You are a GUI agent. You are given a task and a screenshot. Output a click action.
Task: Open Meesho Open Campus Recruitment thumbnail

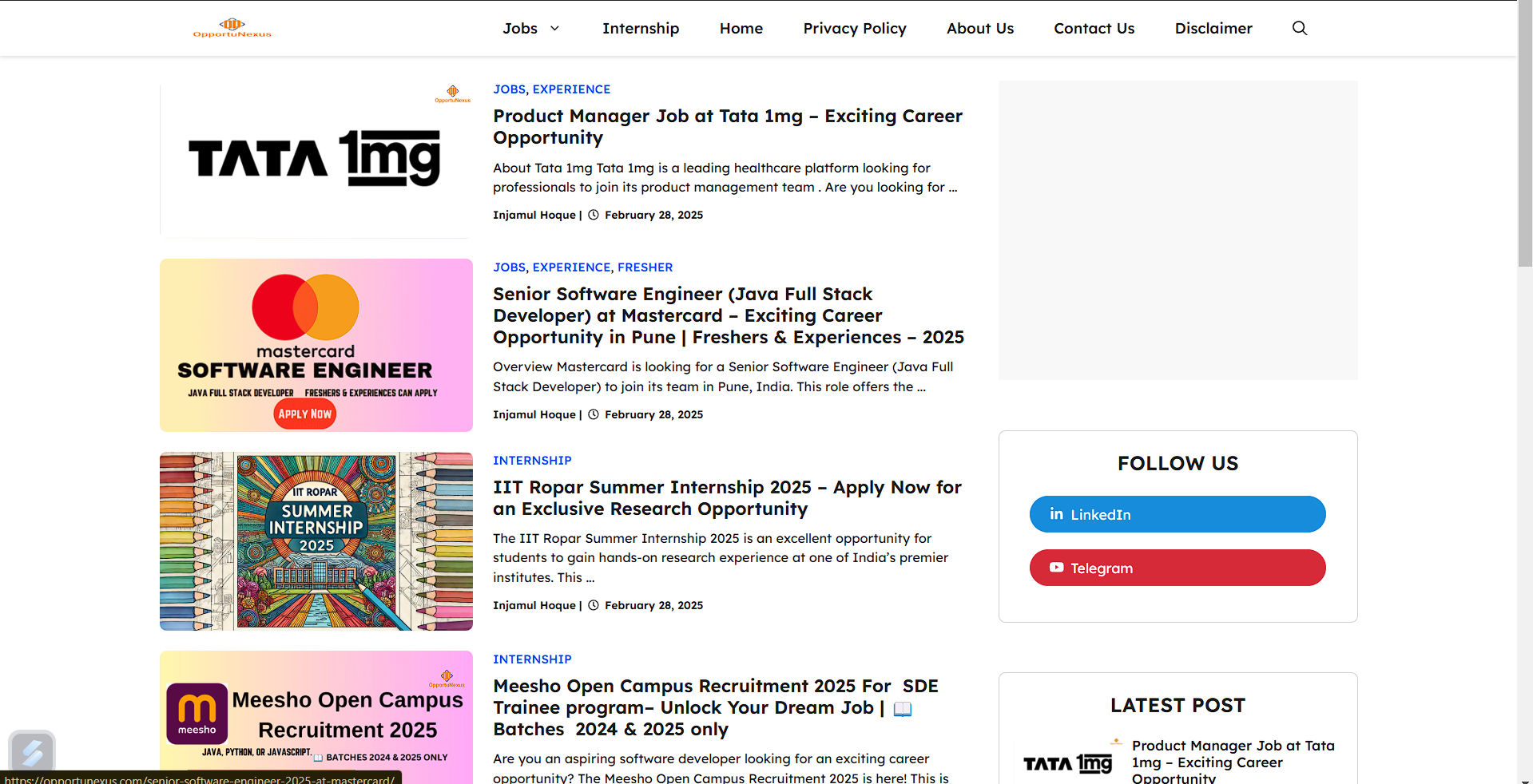coord(316,717)
